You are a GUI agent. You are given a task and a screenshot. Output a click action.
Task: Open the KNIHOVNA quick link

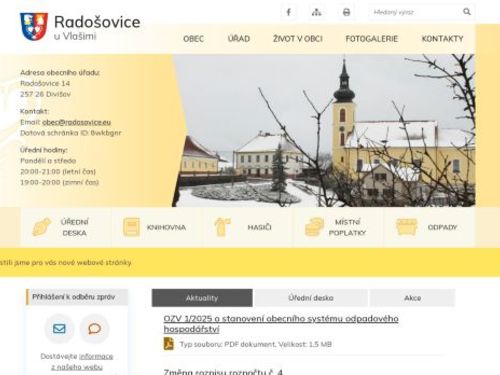click(x=157, y=227)
